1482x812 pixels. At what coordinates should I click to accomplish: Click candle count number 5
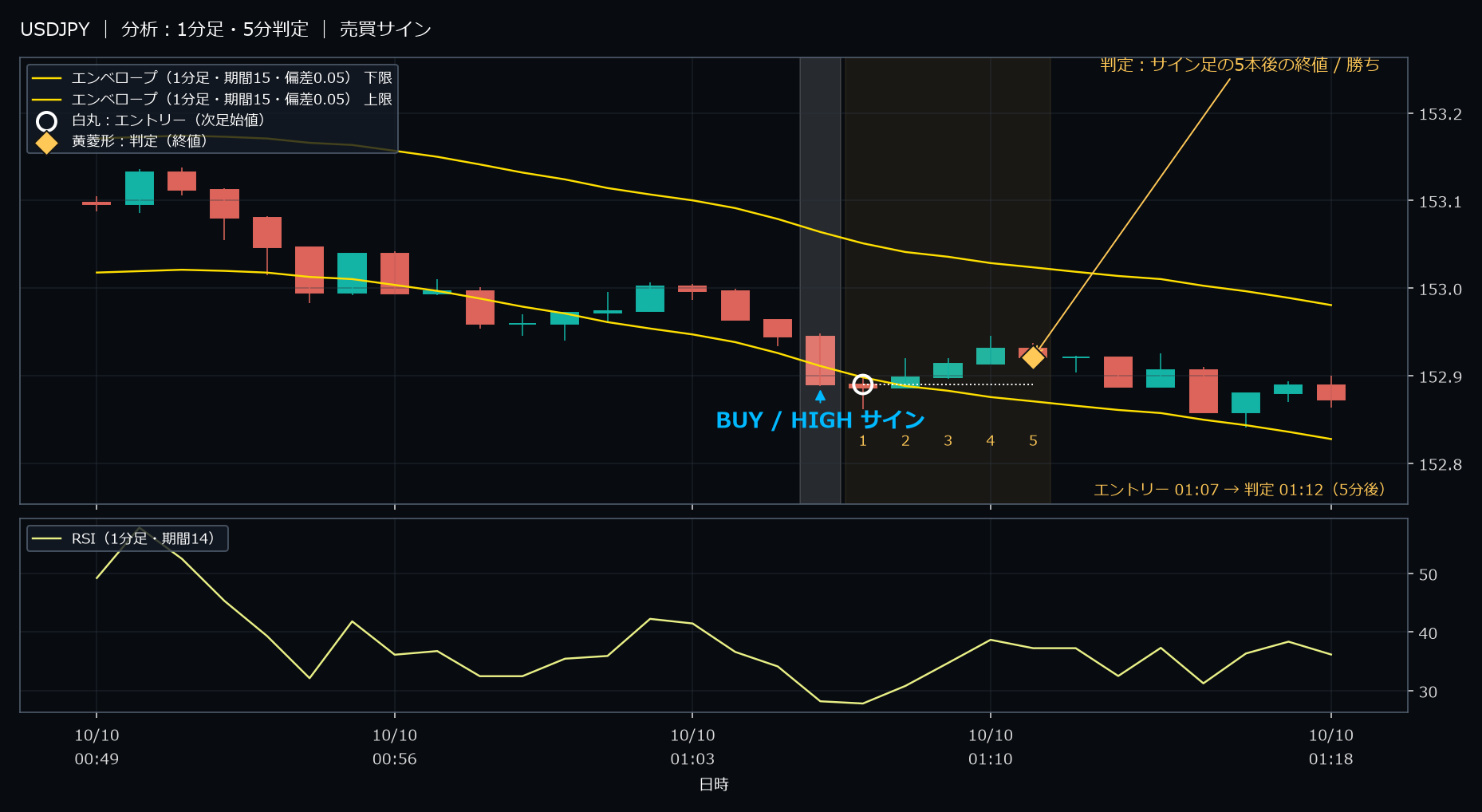click(1033, 441)
